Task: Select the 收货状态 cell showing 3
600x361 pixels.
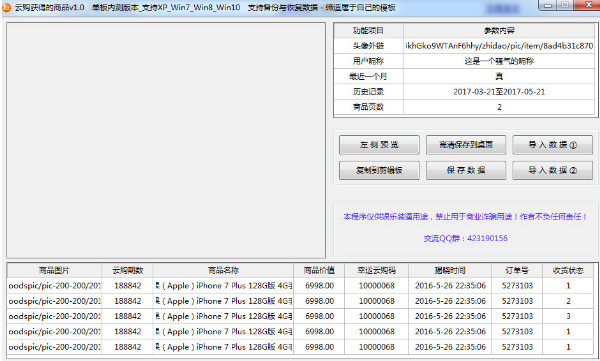Action: [x=568, y=317]
